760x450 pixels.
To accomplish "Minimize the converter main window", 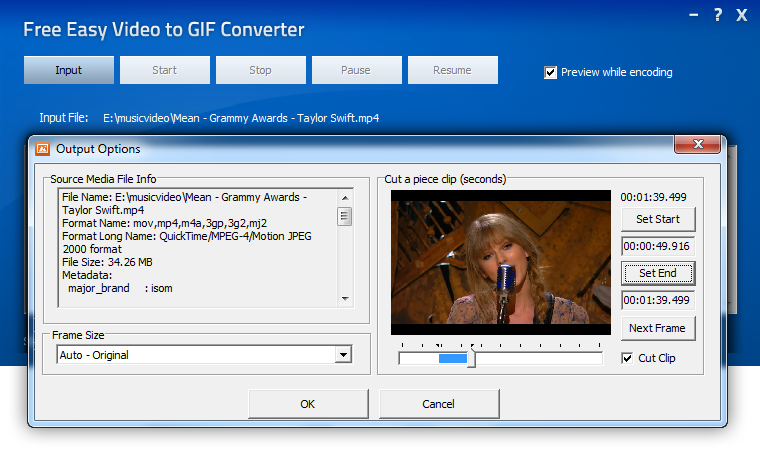I will tap(694, 15).
